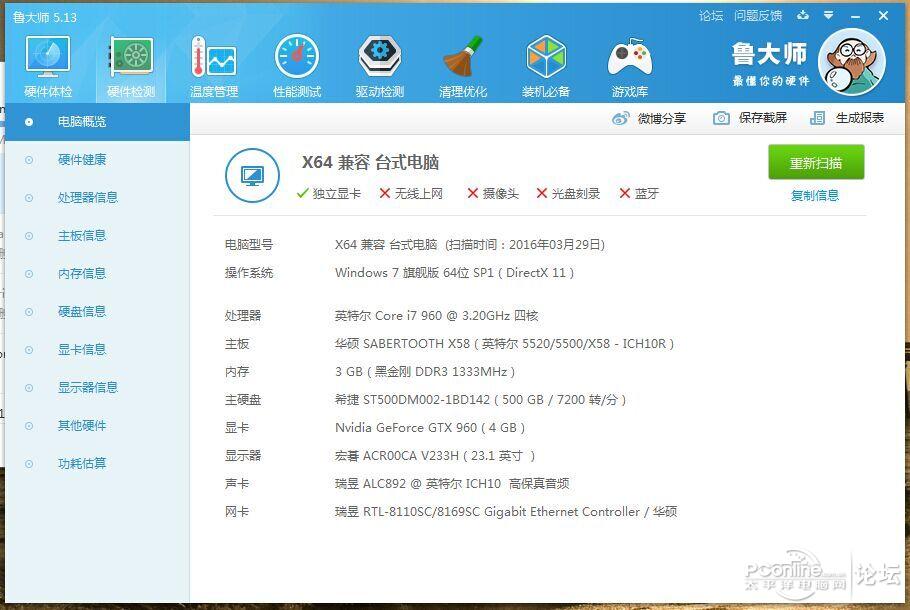Open 内存信息 sidebar item

point(98,273)
